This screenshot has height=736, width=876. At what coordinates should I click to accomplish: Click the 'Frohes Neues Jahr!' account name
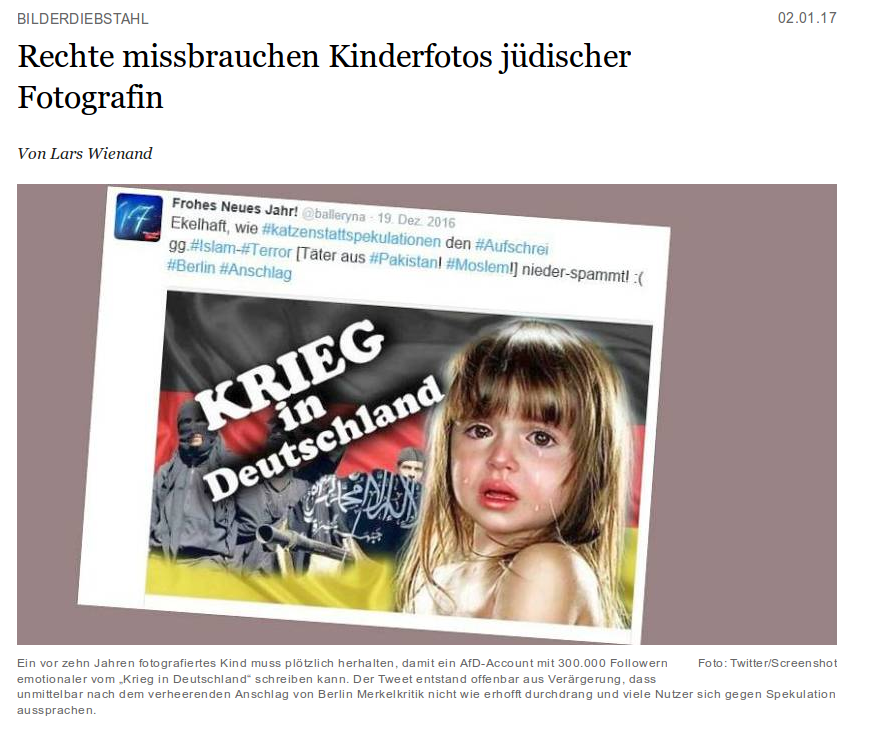(x=235, y=207)
